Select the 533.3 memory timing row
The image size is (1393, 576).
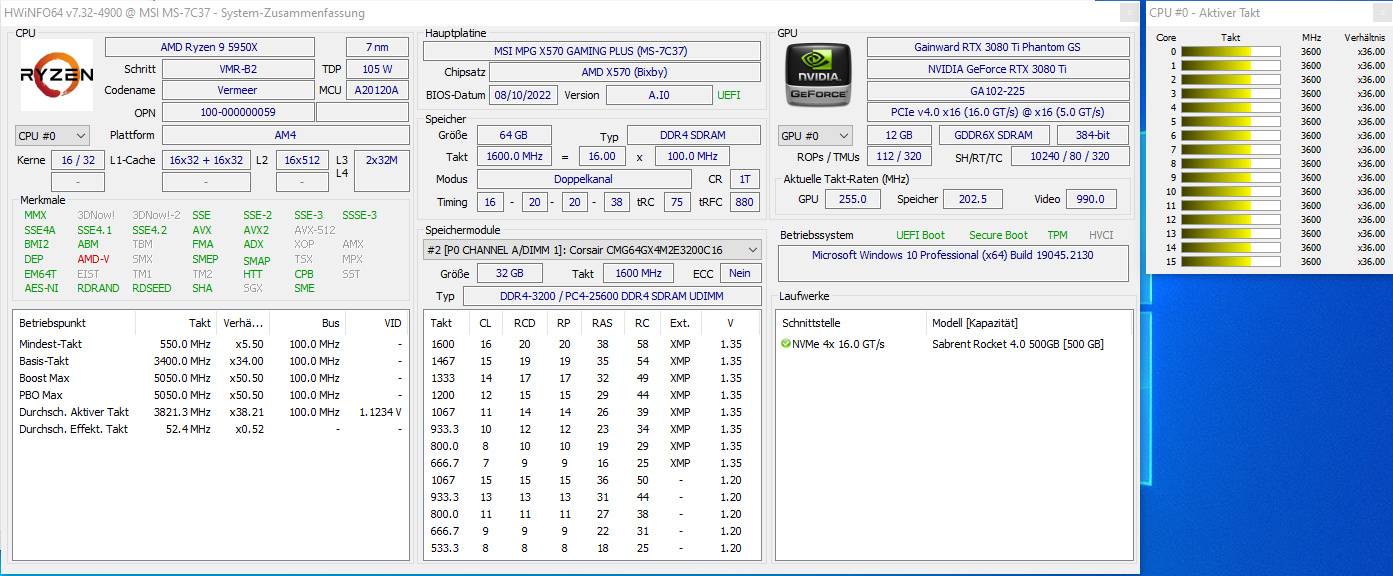pyautogui.click(x=594, y=548)
